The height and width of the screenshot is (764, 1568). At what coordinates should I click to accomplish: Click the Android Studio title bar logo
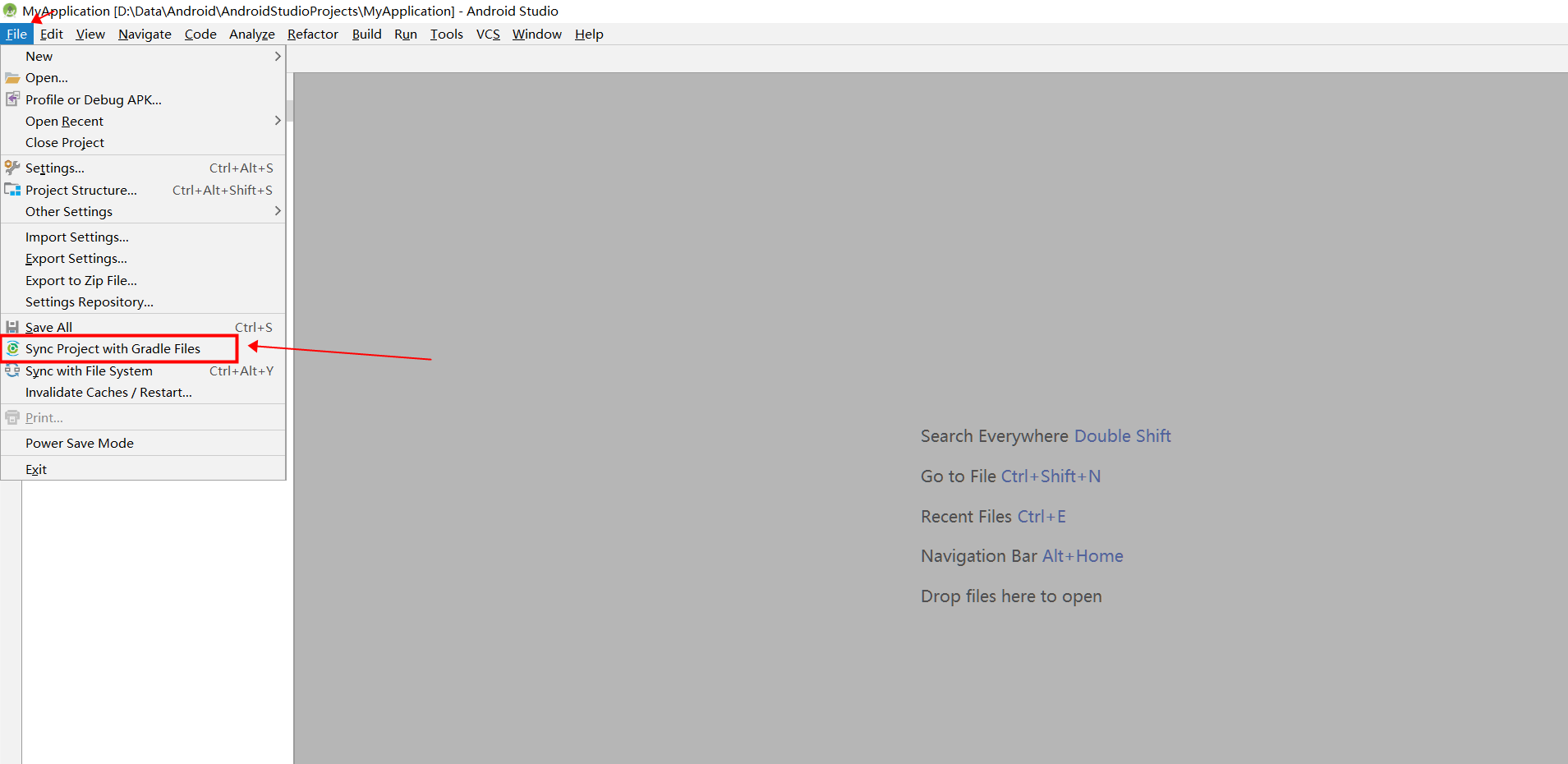(x=10, y=11)
